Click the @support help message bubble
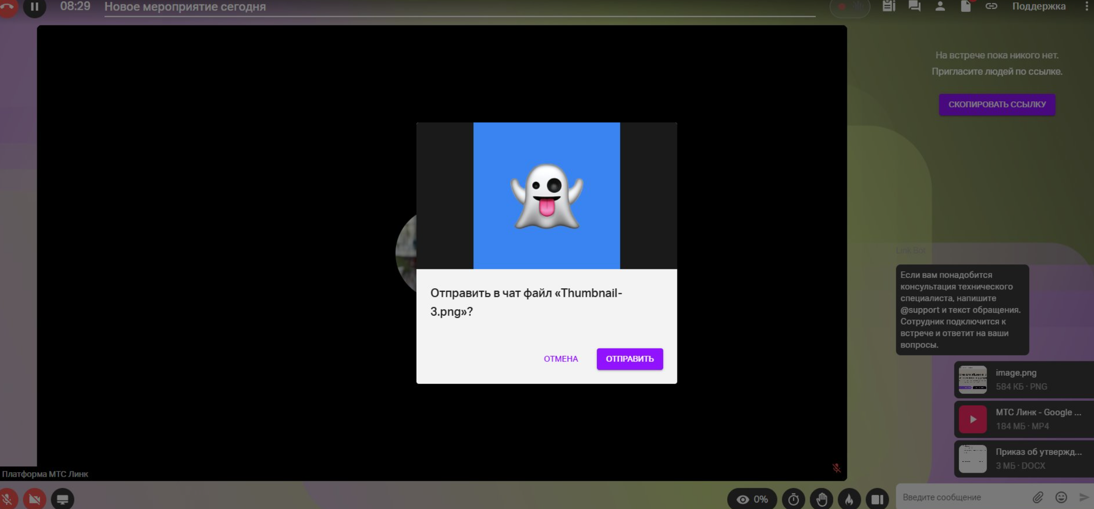This screenshot has width=1094, height=509. click(962, 310)
